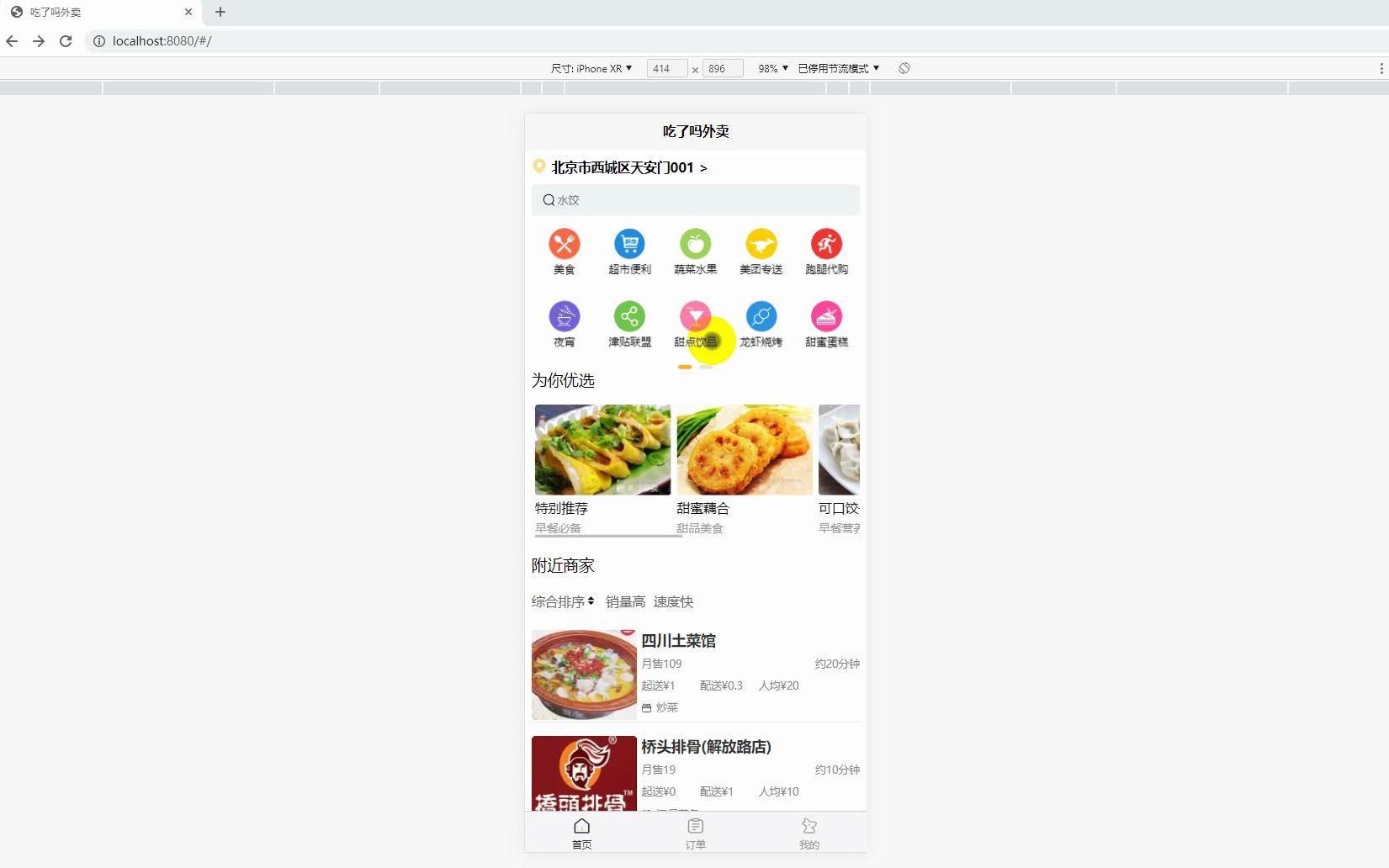Open the 夜宵 late-night snack icon
This screenshot has height=868, width=1389.
[x=565, y=316]
